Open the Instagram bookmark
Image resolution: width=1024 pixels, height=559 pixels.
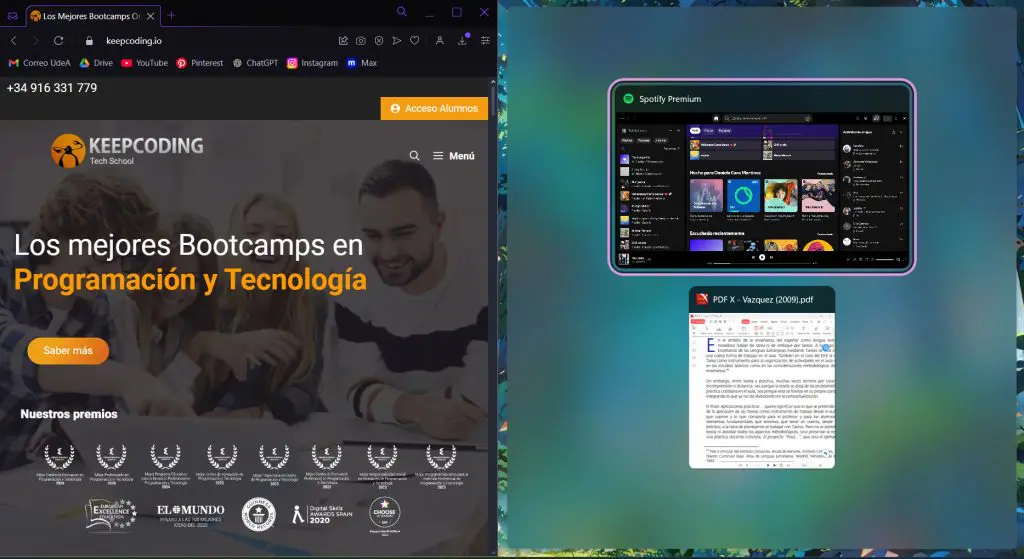(x=312, y=63)
